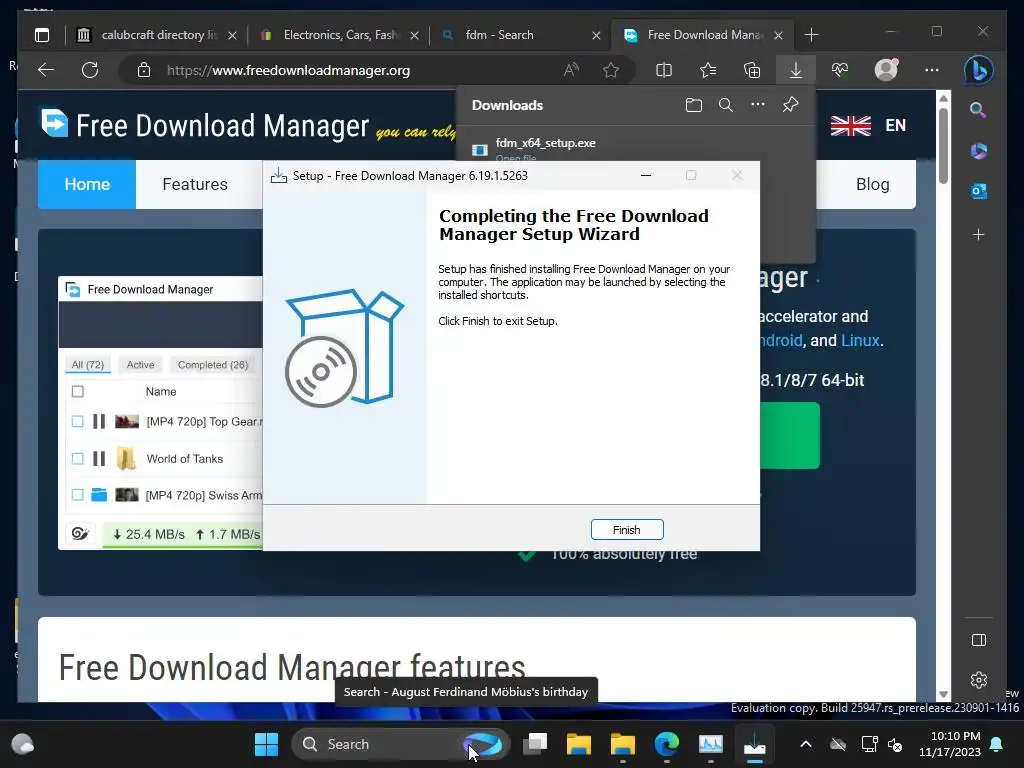Tick the select-all checkbox beside Name
The image size is (1024, 768).
(x=78, y=391)
